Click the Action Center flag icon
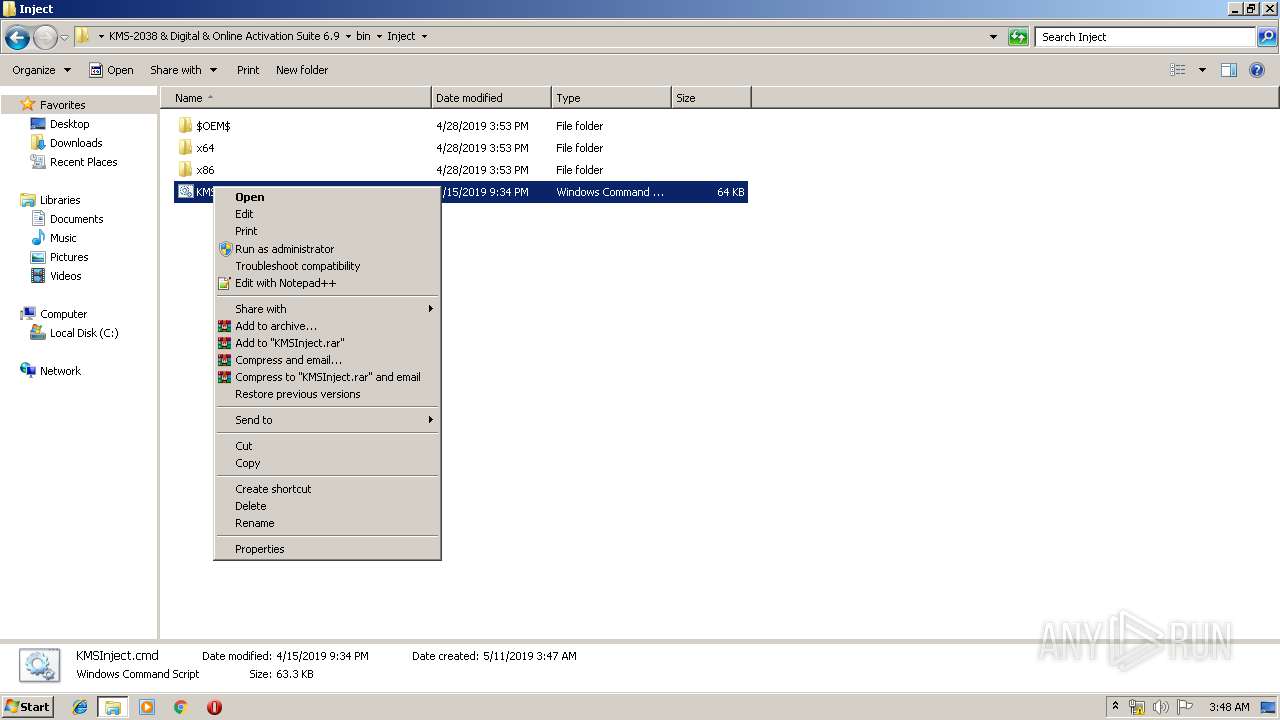This screenshot has width=1280, height=720. coord(1185,707)
